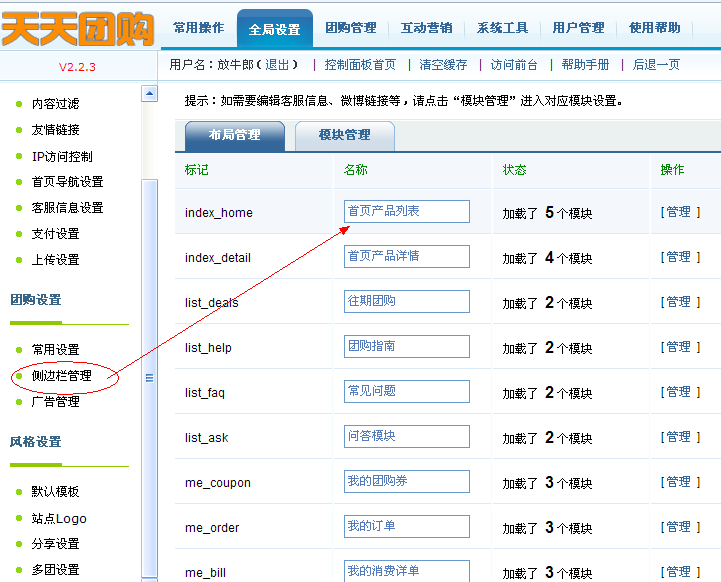Click the 清空缓存 link
Screen dimensions: 721x582
[x=443, y=65]
